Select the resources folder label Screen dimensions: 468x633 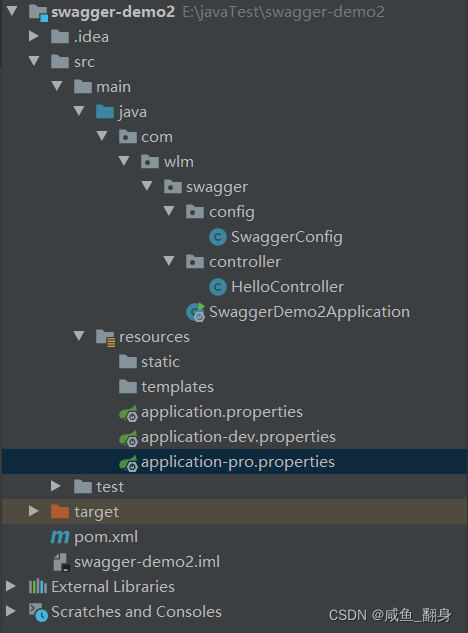(x=154, y=337)
